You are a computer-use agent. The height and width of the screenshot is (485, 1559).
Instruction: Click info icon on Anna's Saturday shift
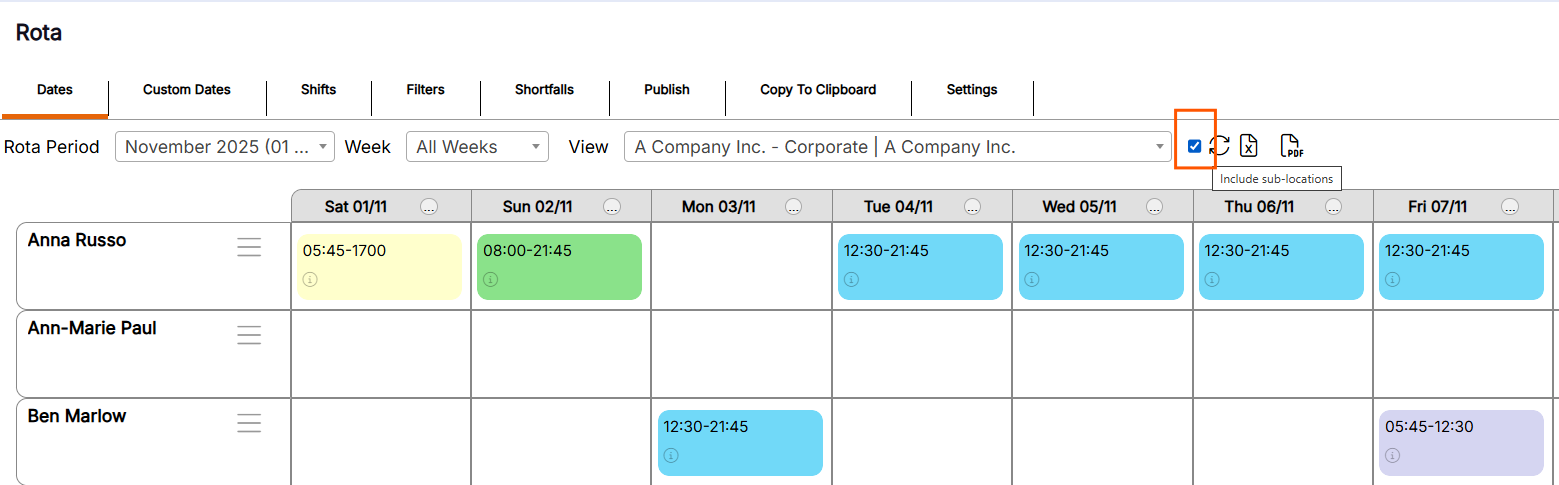309,280
